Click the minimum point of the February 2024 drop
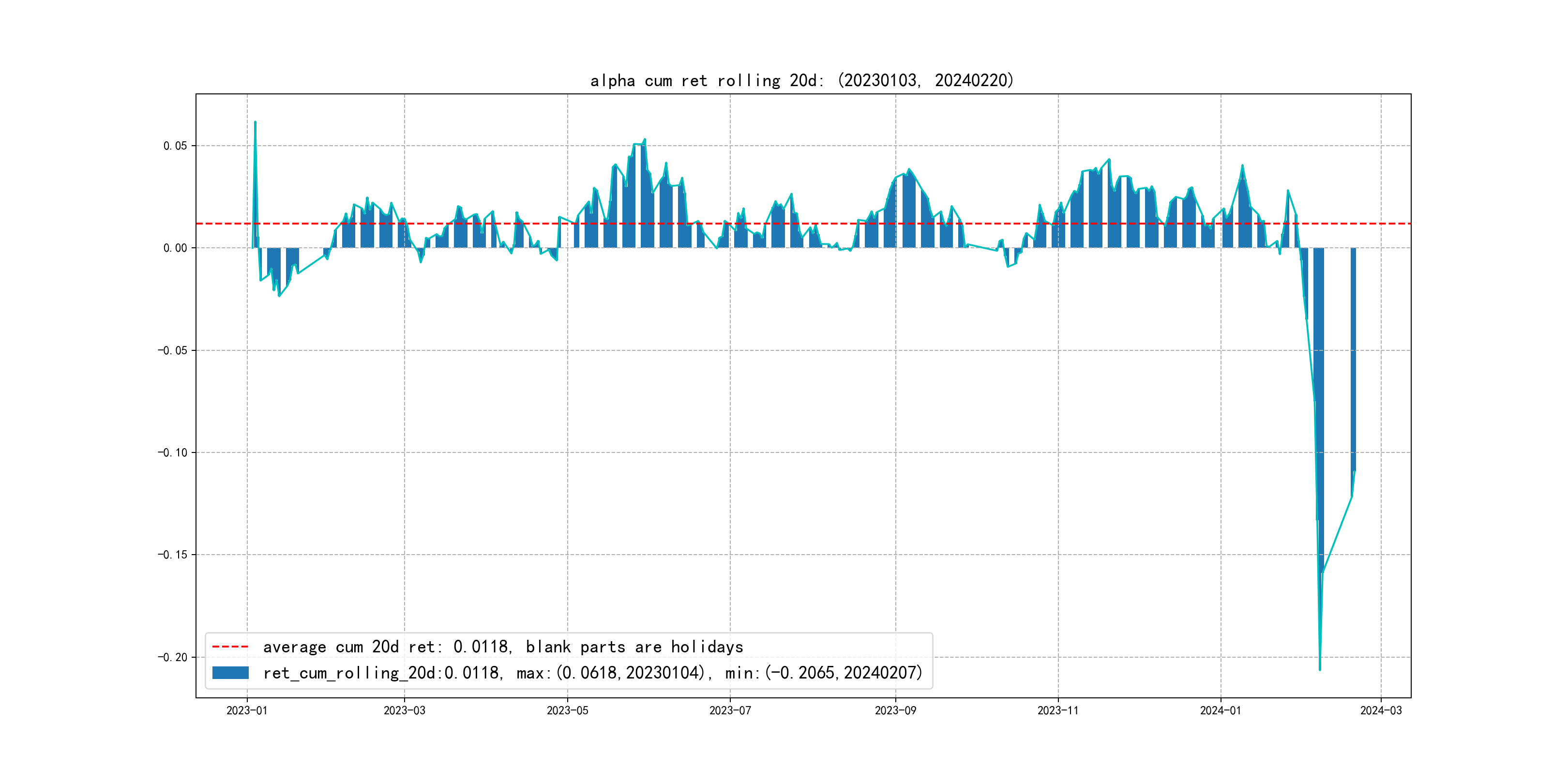 click(1320, 669)
